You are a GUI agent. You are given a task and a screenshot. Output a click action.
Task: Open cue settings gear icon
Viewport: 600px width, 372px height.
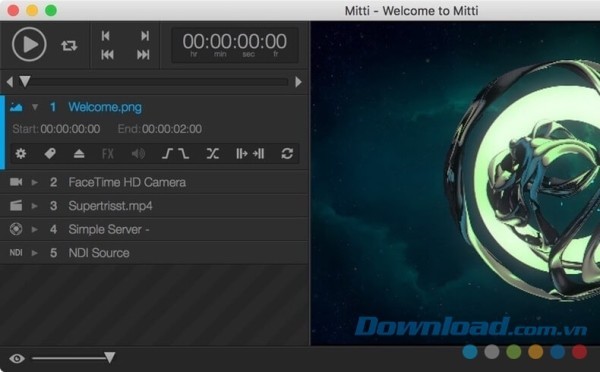pos(21,154)
